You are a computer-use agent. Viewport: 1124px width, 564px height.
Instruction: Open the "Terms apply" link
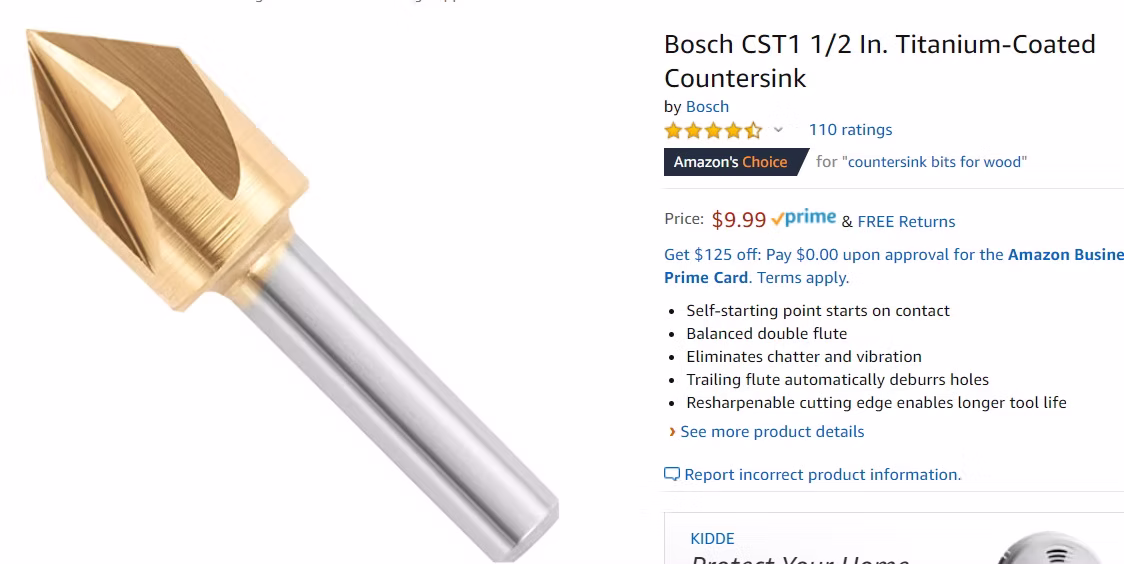tap(803, 278)
